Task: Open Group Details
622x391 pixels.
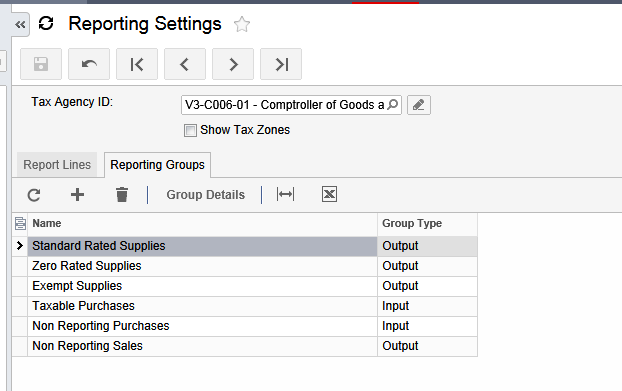Action: click(205, 195)
